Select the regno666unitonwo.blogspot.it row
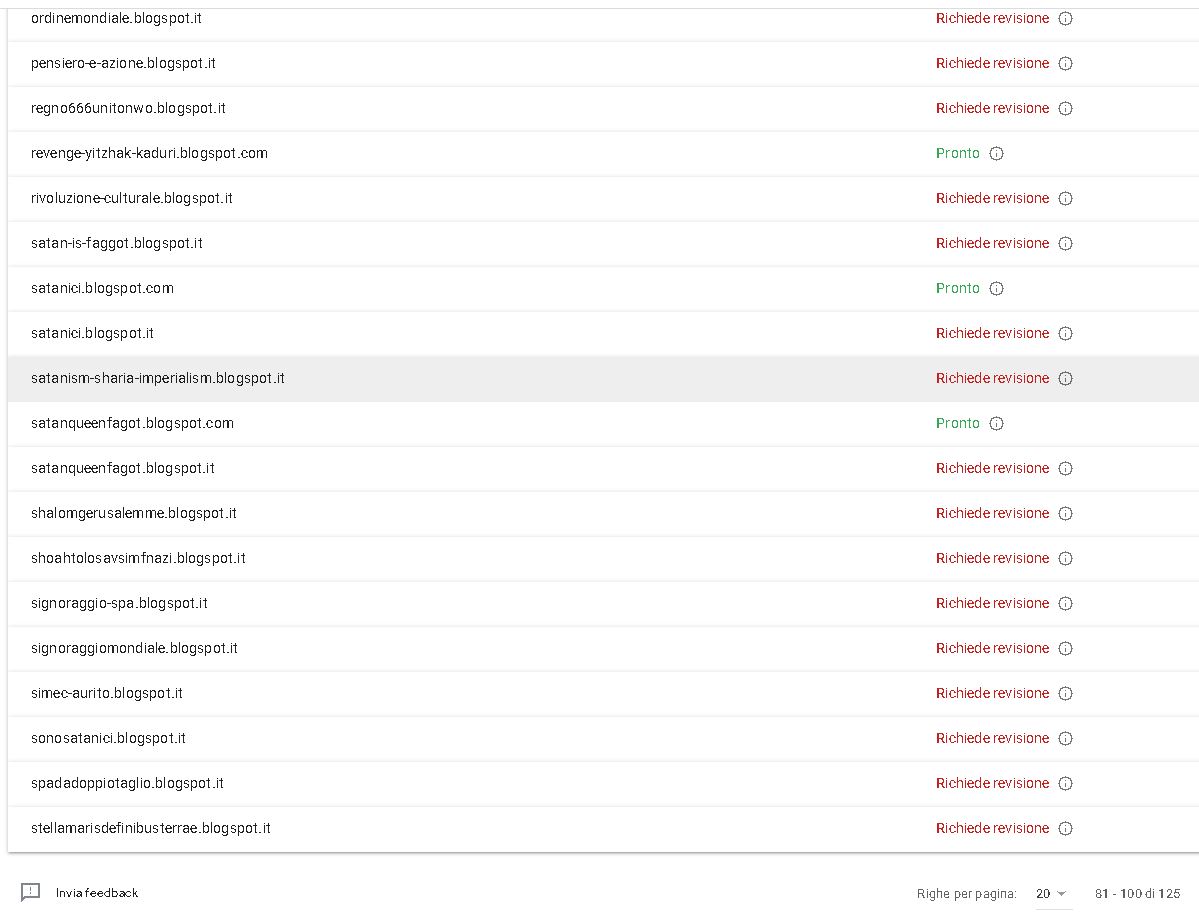1199x920 pixels. click(128, 108)
